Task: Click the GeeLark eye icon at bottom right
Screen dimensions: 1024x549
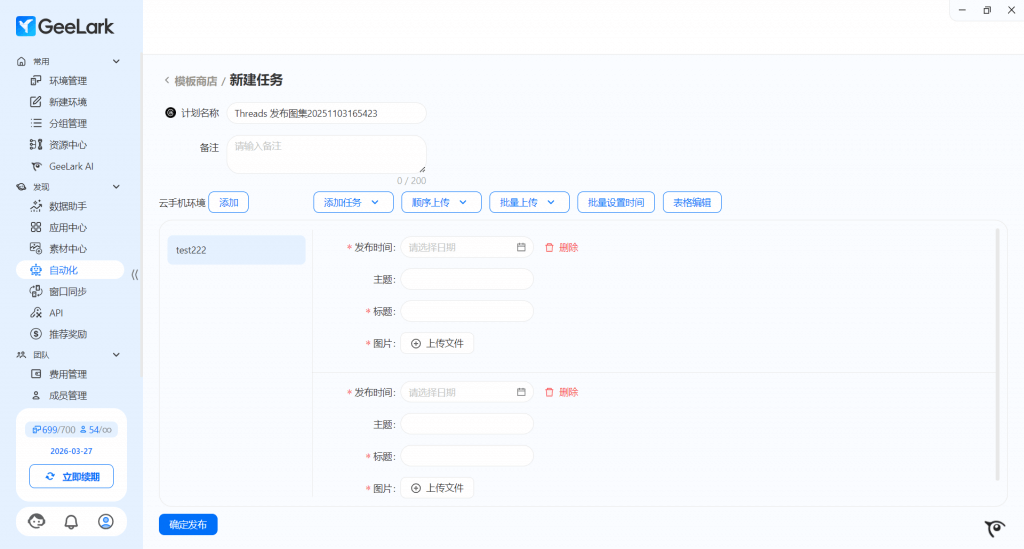Action: (994, 528)
